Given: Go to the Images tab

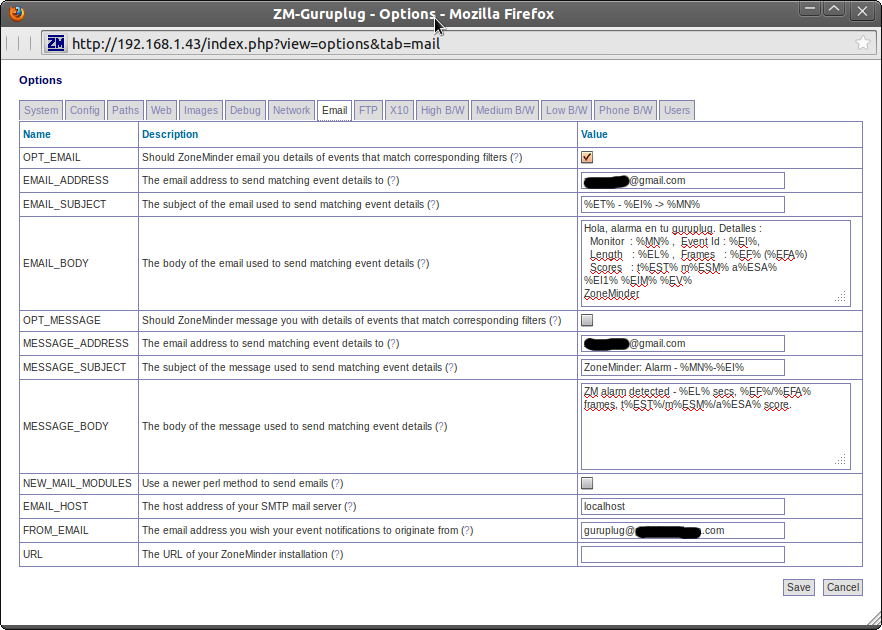Looking at the screenshot, I should click(x=201, y=110).
